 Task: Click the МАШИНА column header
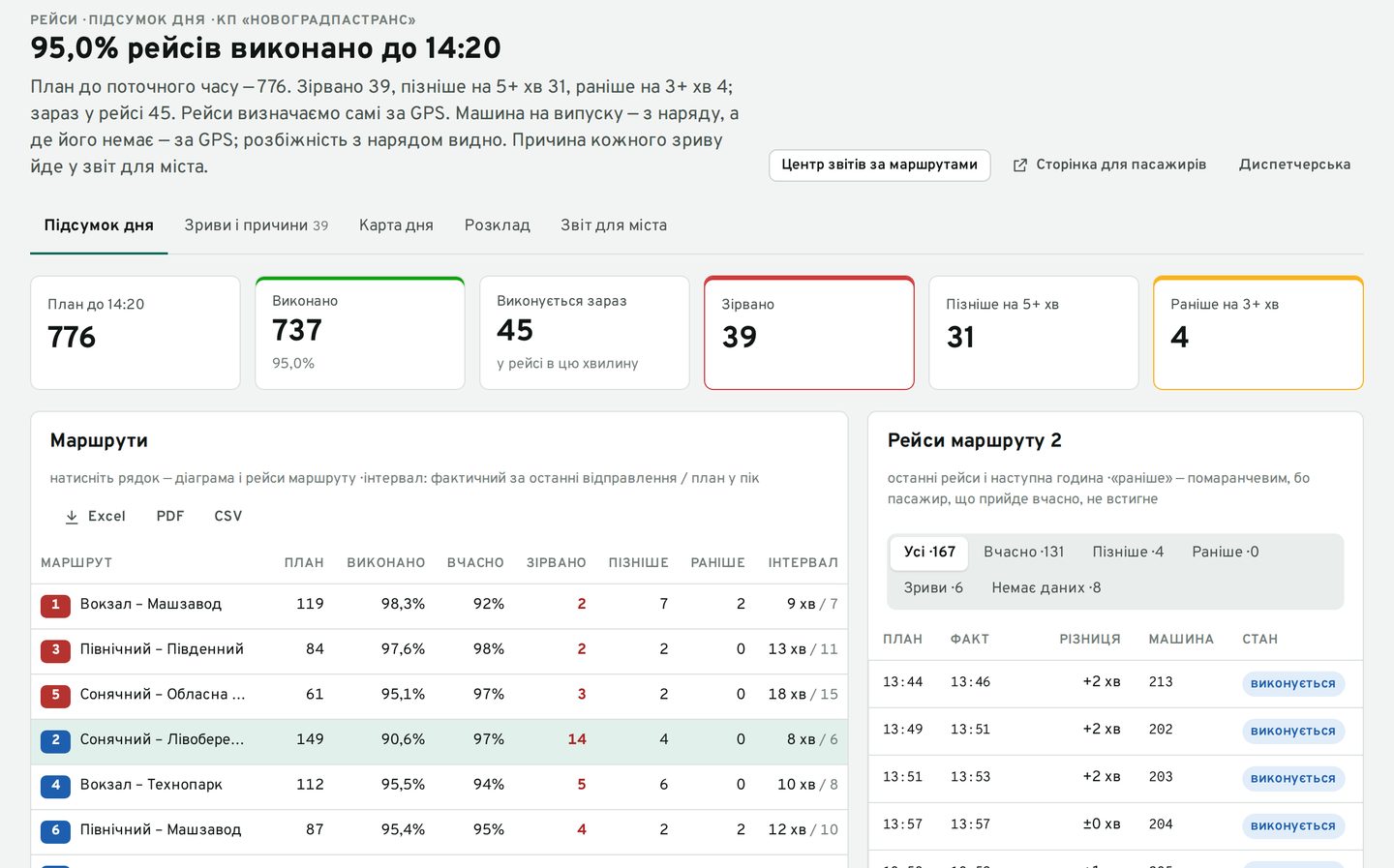1181,640
